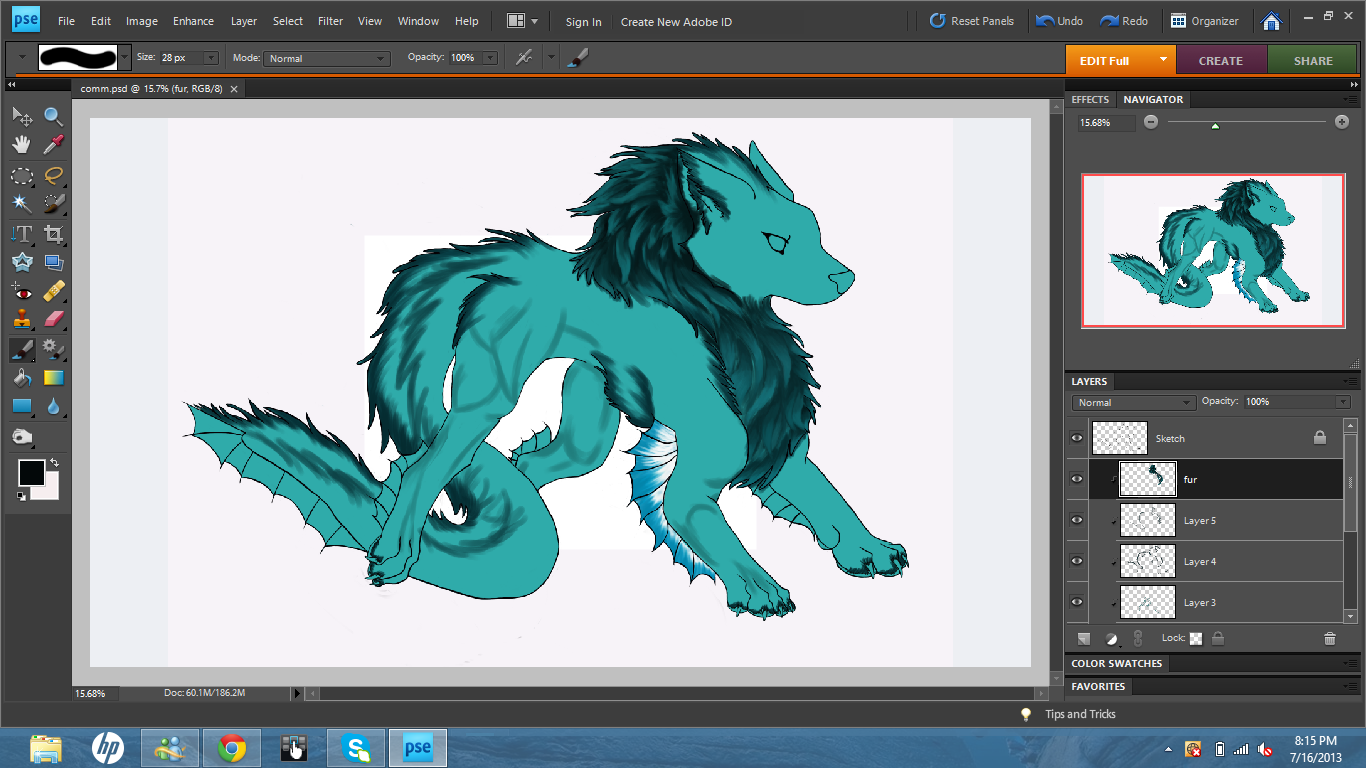Click the foreground color swatch

(31, 474)
